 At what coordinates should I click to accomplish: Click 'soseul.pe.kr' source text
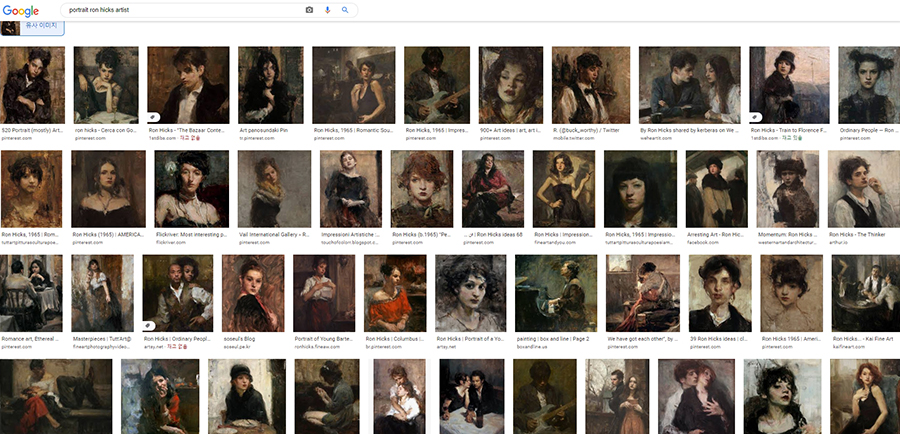click(x=236, y=347)
